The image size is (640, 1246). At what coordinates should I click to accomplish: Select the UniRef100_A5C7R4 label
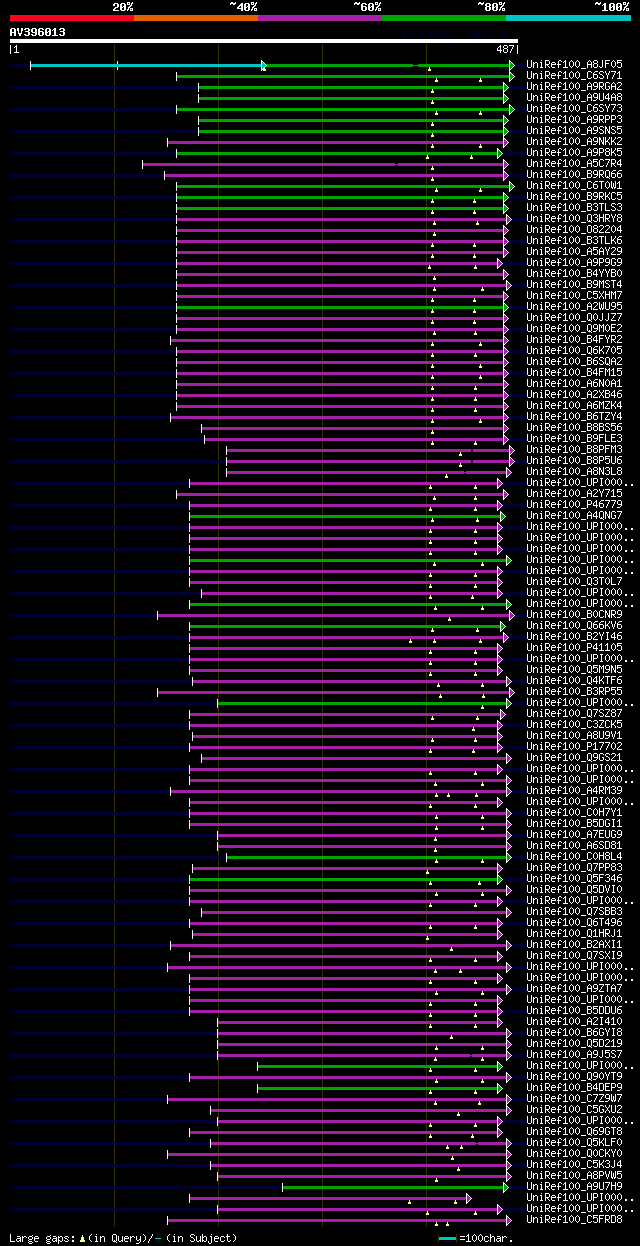point(575,164)
